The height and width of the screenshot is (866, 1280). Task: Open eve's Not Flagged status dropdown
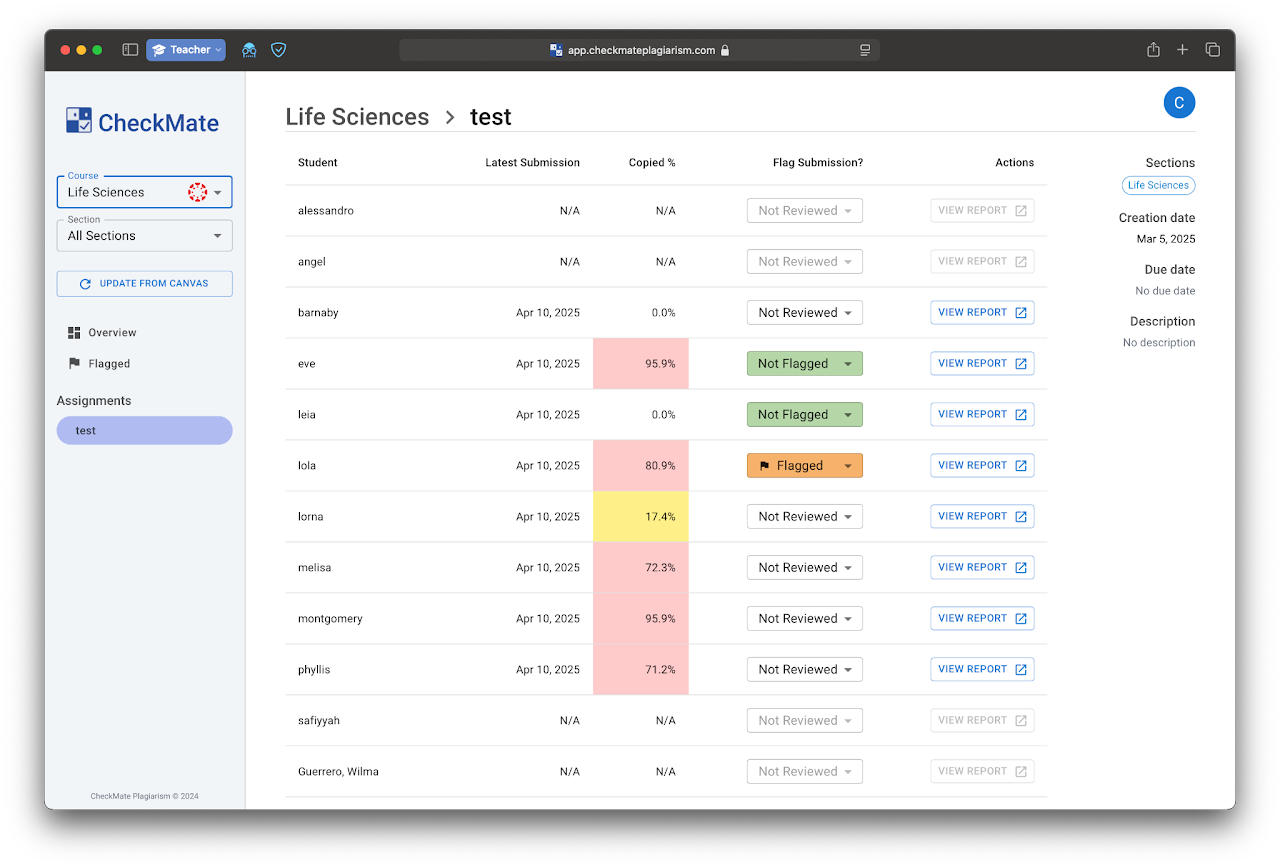[x=804, y=363]
